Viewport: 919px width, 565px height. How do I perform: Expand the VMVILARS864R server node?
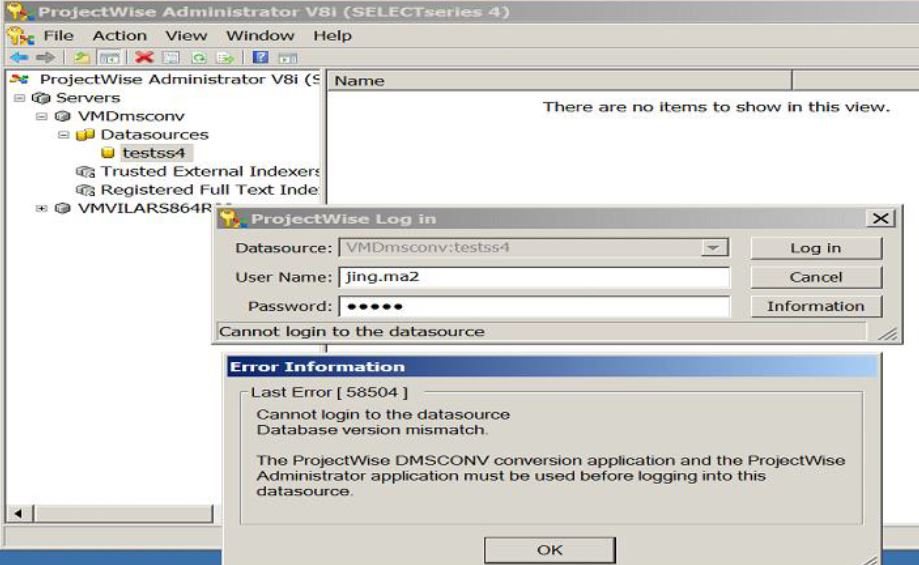41,208
